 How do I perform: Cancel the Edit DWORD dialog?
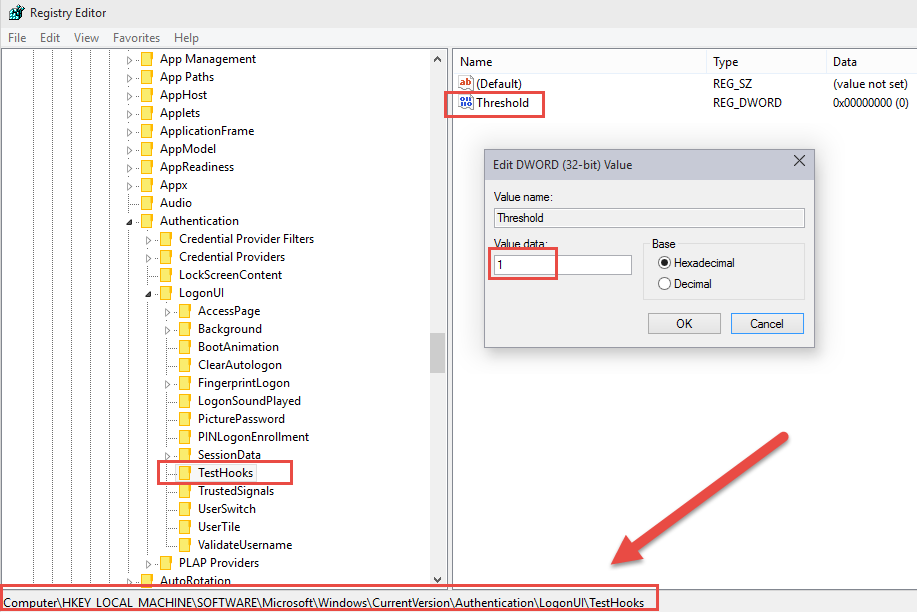pyautogui.click(x=767, y=324)
